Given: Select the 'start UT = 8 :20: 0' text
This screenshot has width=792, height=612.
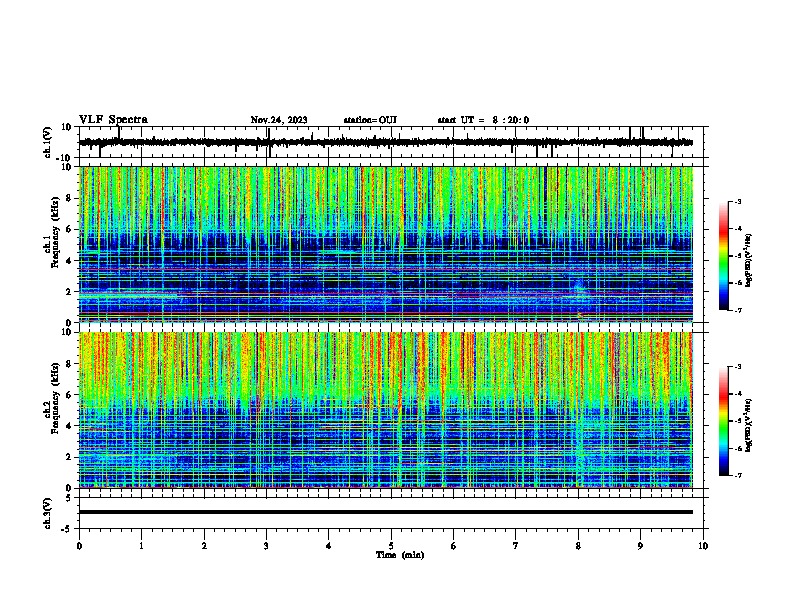Looking at the screenshot, I should click(x=483, y=120).
